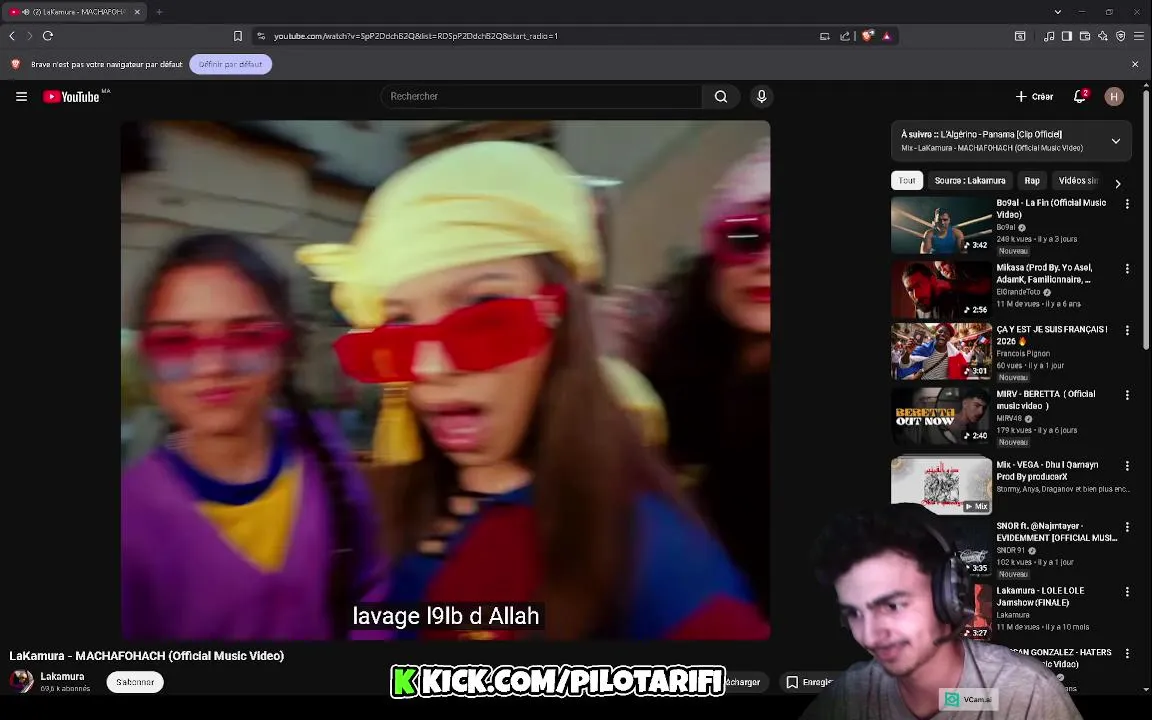Select the 'Source : Lakamura' filter chip
The width and height of the screenshot is (1152, 720).
point(970,181)
